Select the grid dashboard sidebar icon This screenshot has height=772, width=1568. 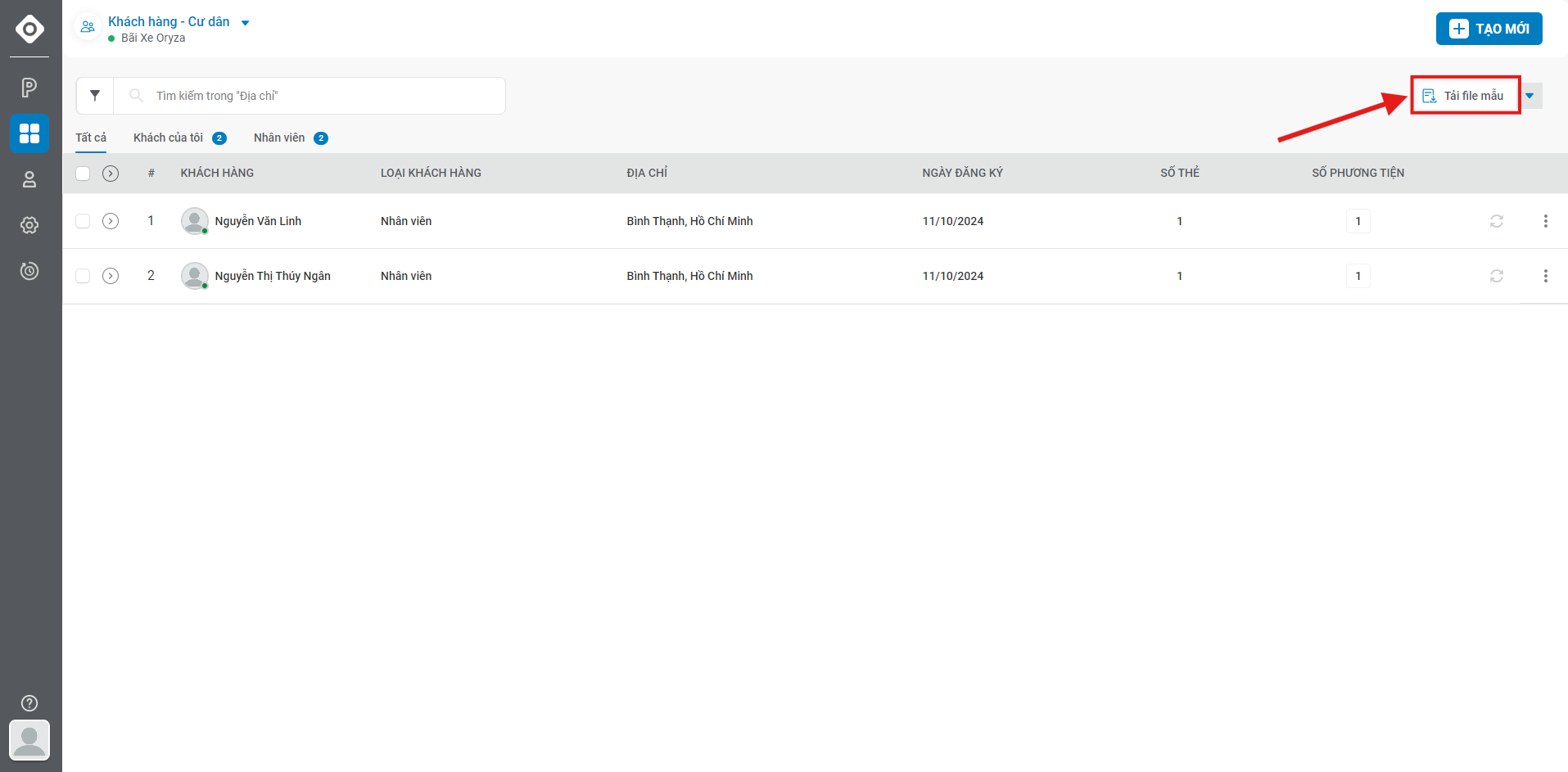(x=29, y=133)
